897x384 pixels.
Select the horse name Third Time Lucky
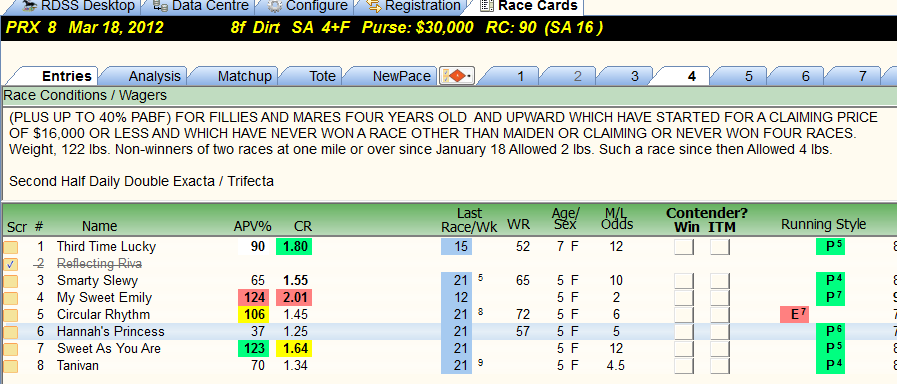106,247
